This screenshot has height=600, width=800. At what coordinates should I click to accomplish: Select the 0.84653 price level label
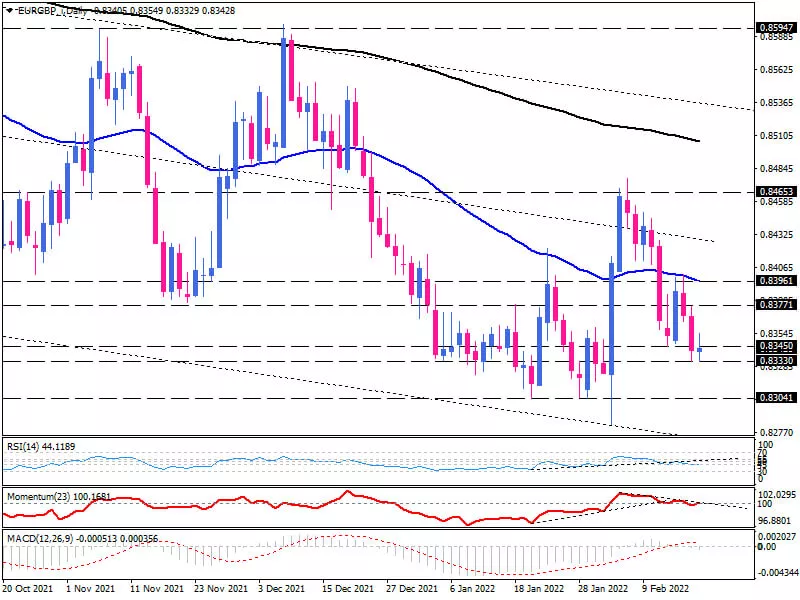776,189
